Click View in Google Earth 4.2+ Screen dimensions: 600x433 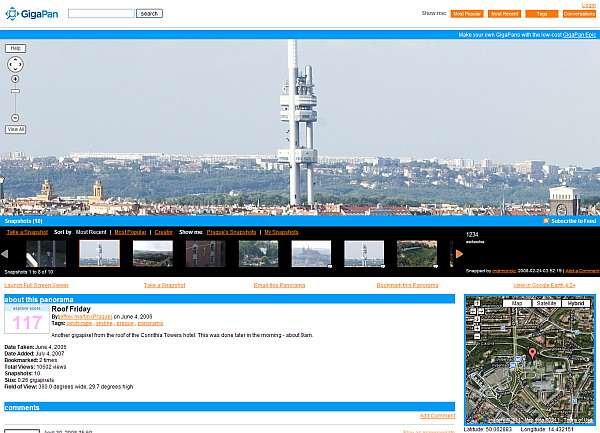coord(544,285)
